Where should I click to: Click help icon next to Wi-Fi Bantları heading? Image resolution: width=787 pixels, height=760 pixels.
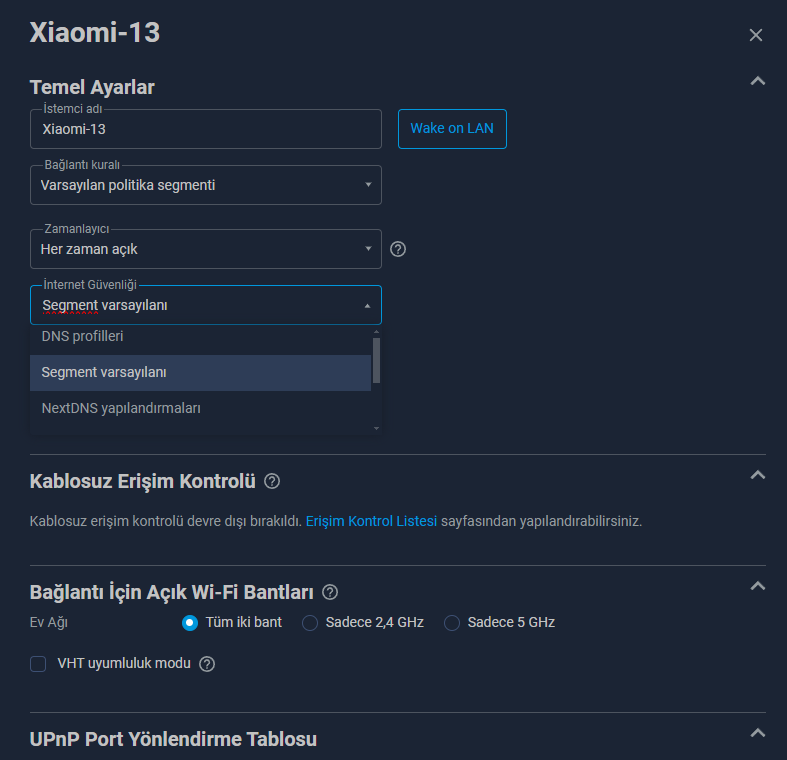(330, 592)
